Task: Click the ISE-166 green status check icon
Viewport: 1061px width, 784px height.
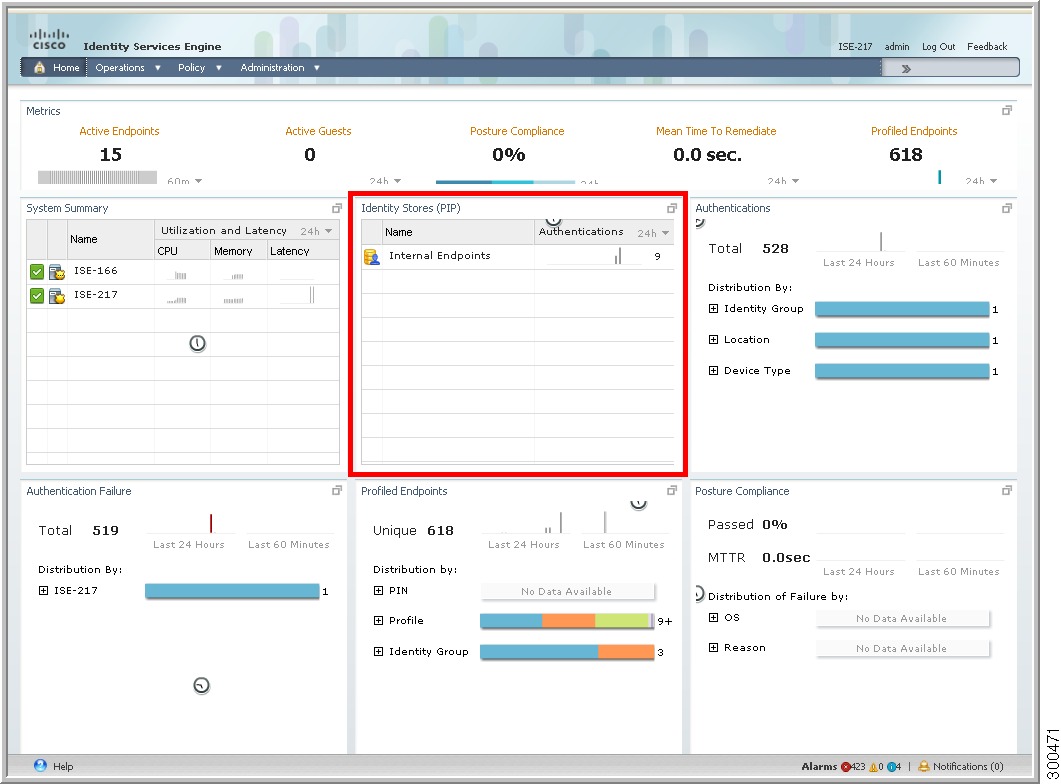Action: 37,272
